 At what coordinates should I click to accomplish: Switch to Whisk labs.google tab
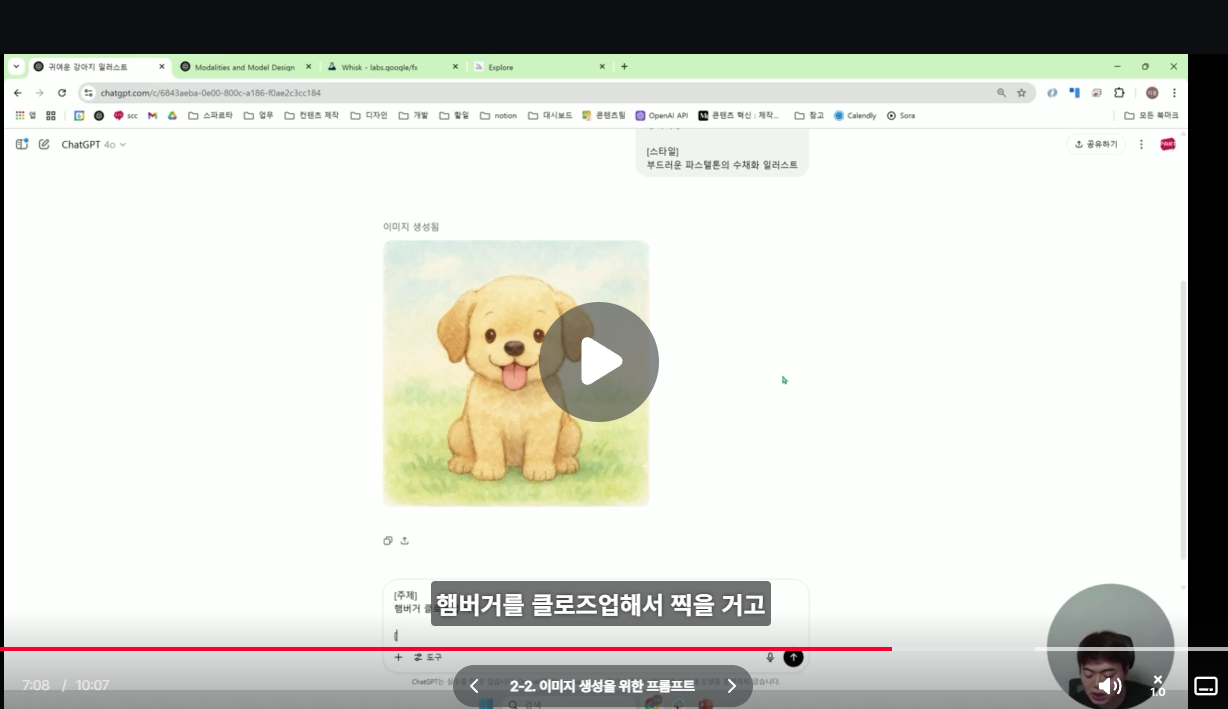[393, 67]
